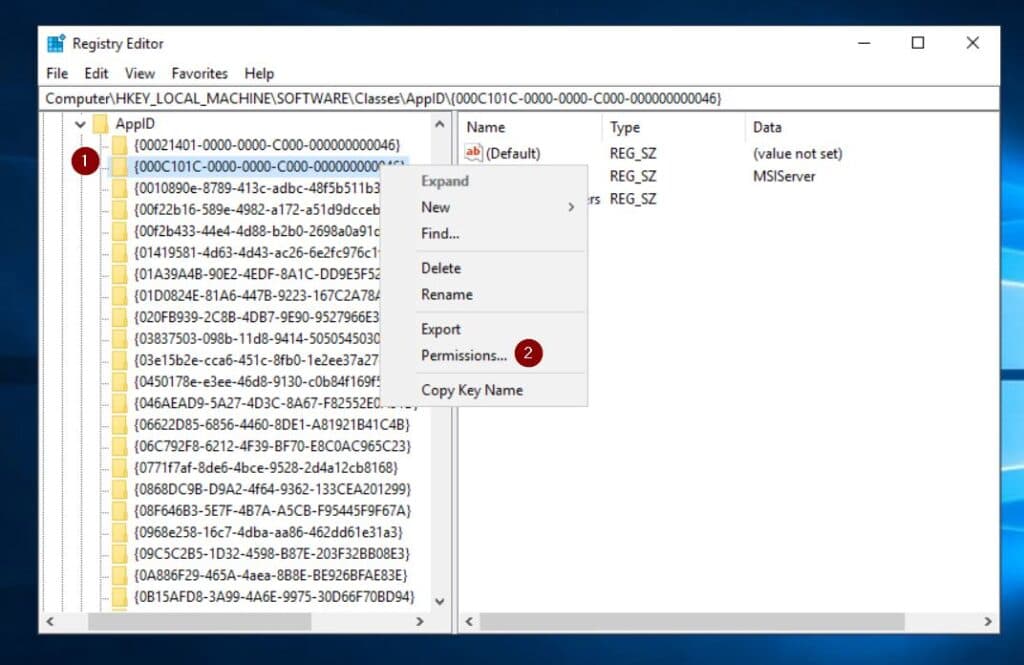Click folder icon of {0968e258-16c7-4dba key
1024x665 pixels.
coord(120,532)
